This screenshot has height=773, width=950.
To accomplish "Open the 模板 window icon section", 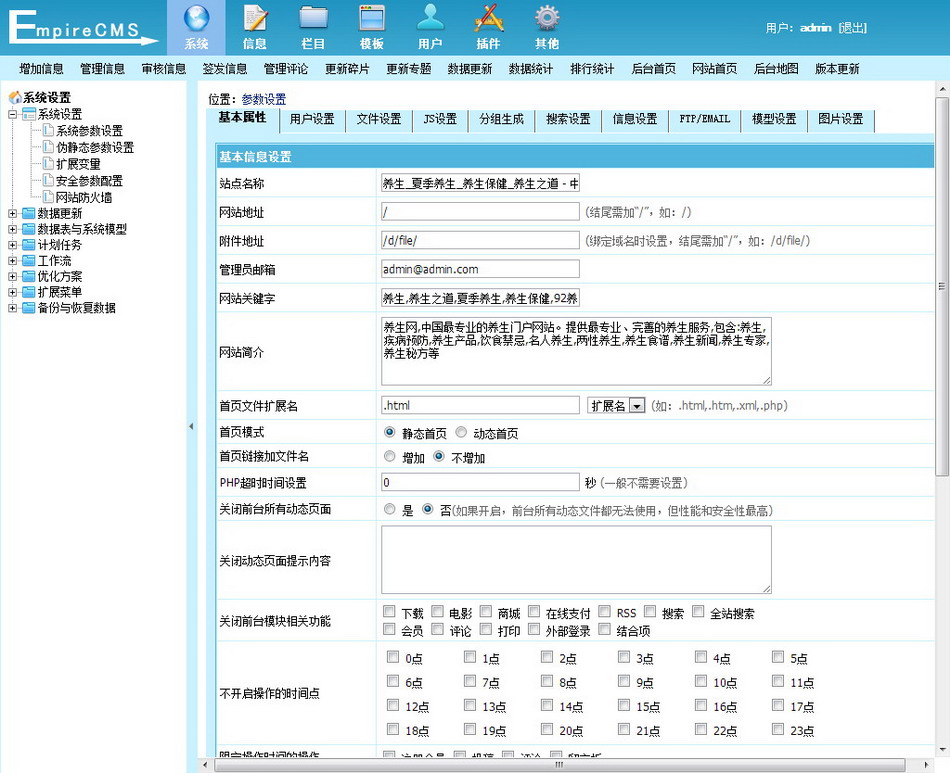I will point(371,28).
